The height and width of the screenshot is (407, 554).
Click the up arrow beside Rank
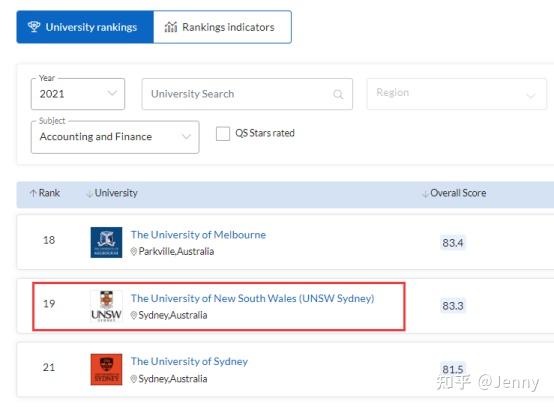pos(33,193)
